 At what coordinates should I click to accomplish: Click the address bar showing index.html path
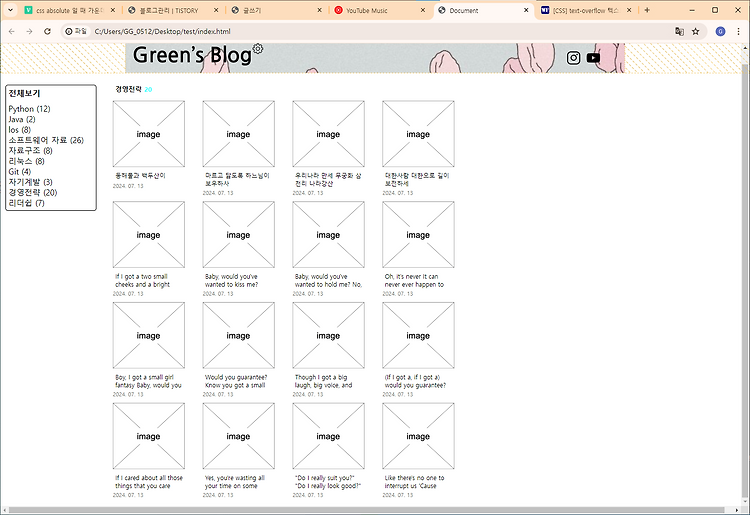click(x=162, y=32)
